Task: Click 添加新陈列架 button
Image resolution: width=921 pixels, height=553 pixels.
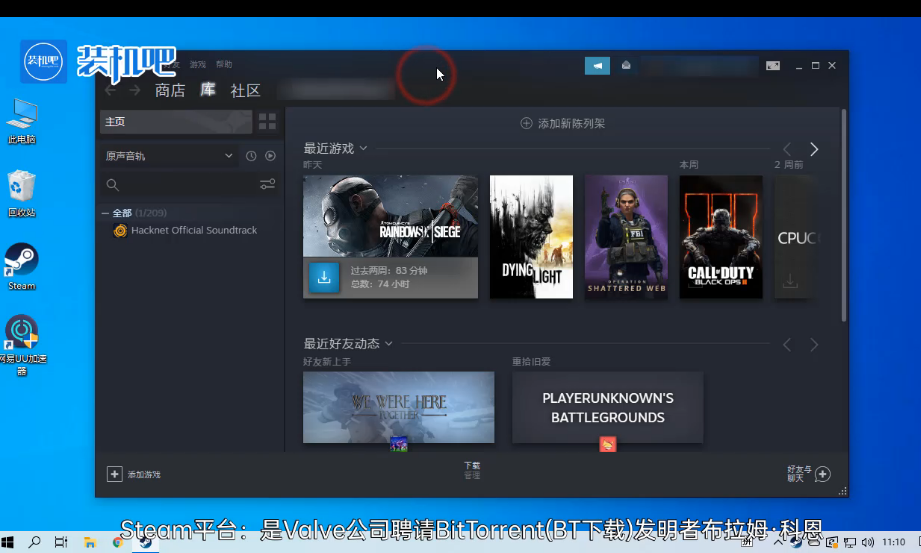Action: pyautogui.click(x=562, y=124)
